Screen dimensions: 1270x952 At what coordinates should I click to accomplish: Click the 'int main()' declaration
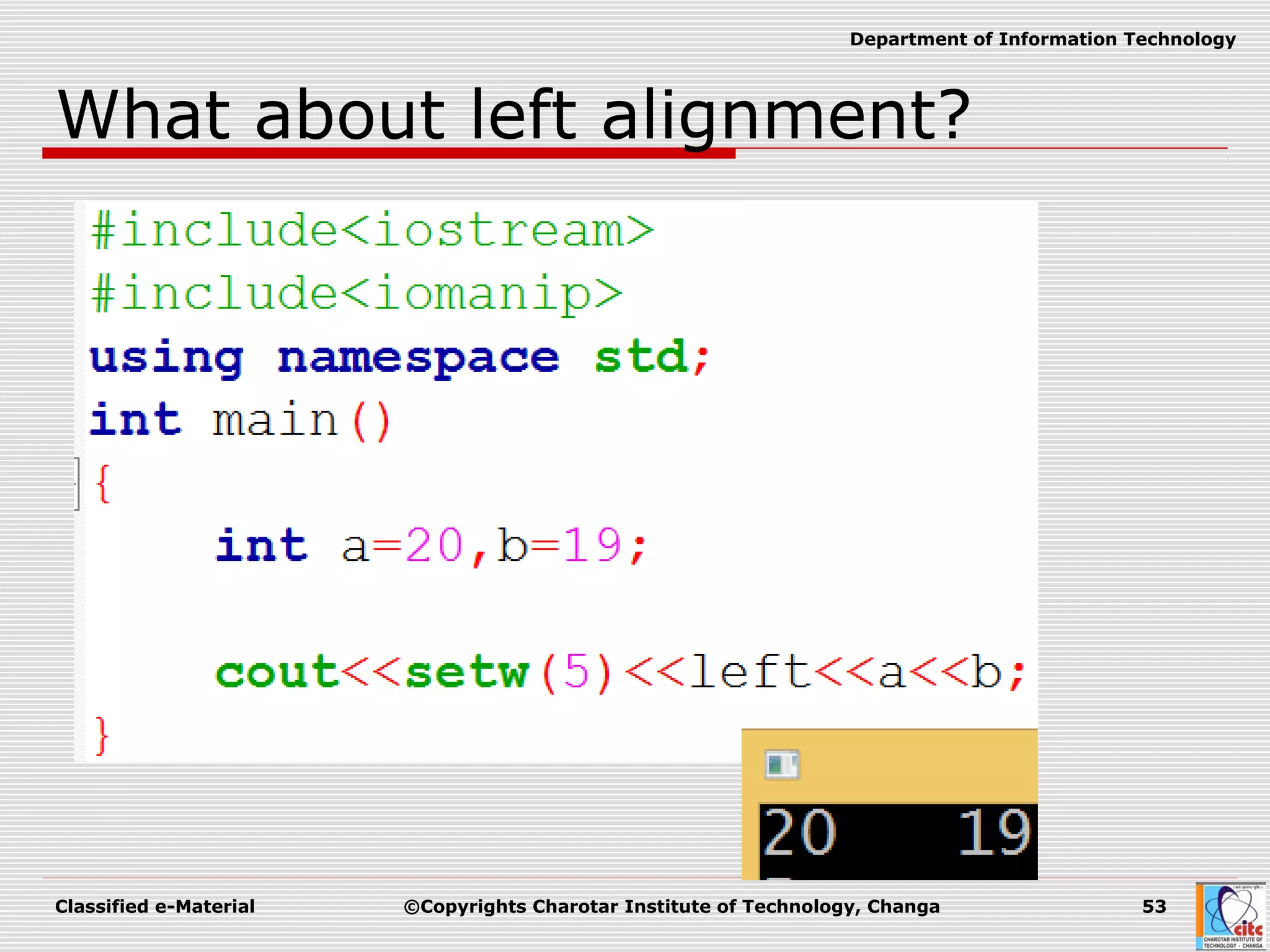coord(241,421)
